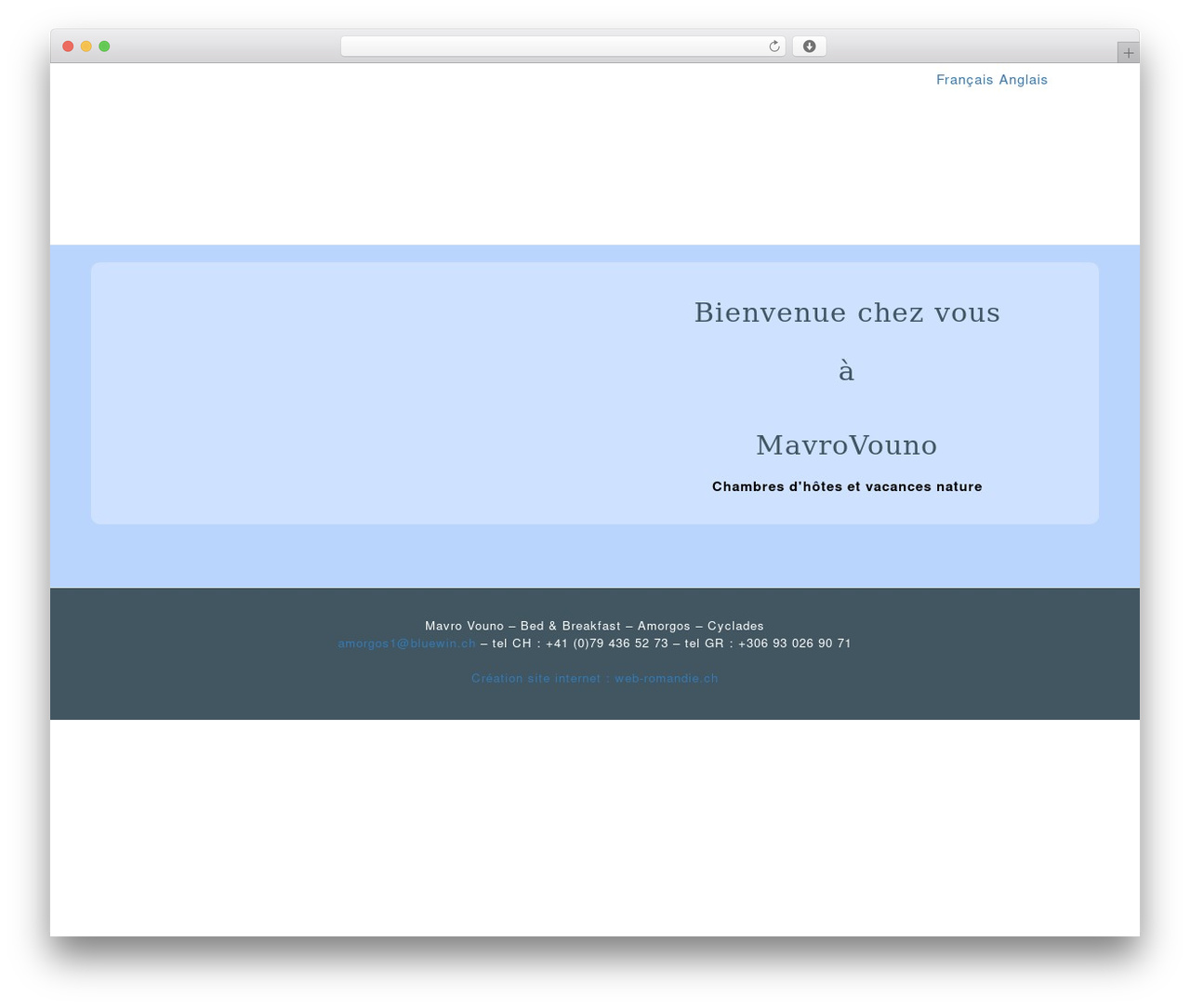Select the 'Bienvenue chez vous' heading
Viewport: 1190px width, 1008px height.
pyautogui.click(x=847, y=312)
